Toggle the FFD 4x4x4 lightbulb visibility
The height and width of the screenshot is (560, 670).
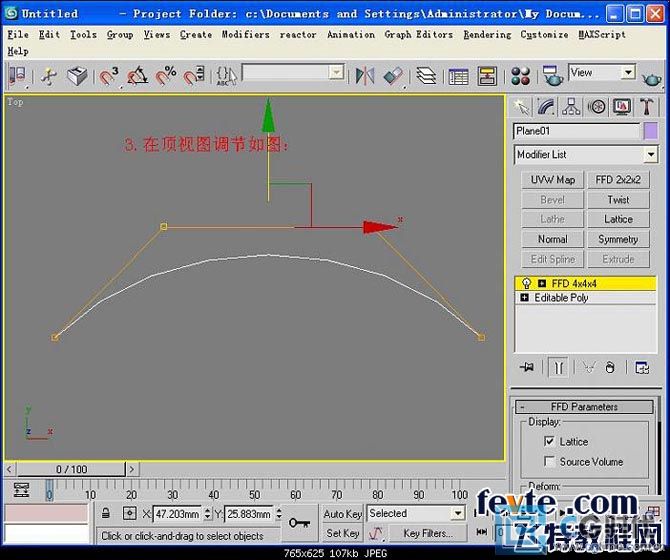[526, 283]
